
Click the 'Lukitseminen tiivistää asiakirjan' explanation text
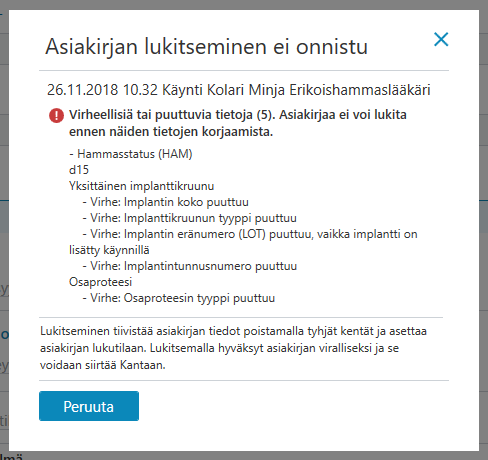[233, 331]
